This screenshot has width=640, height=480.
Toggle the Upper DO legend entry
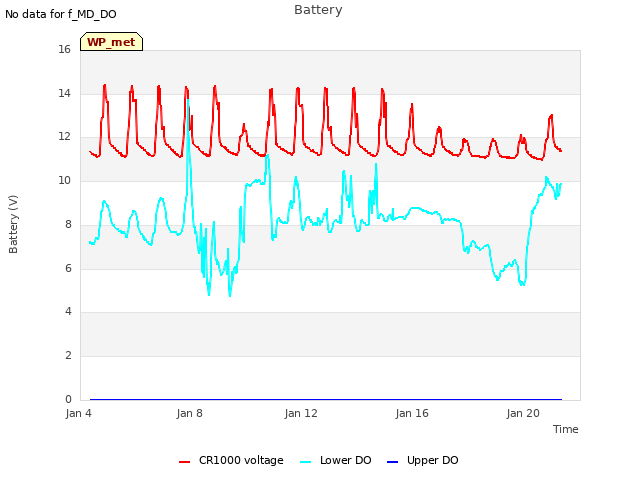(x=422, y=460)
